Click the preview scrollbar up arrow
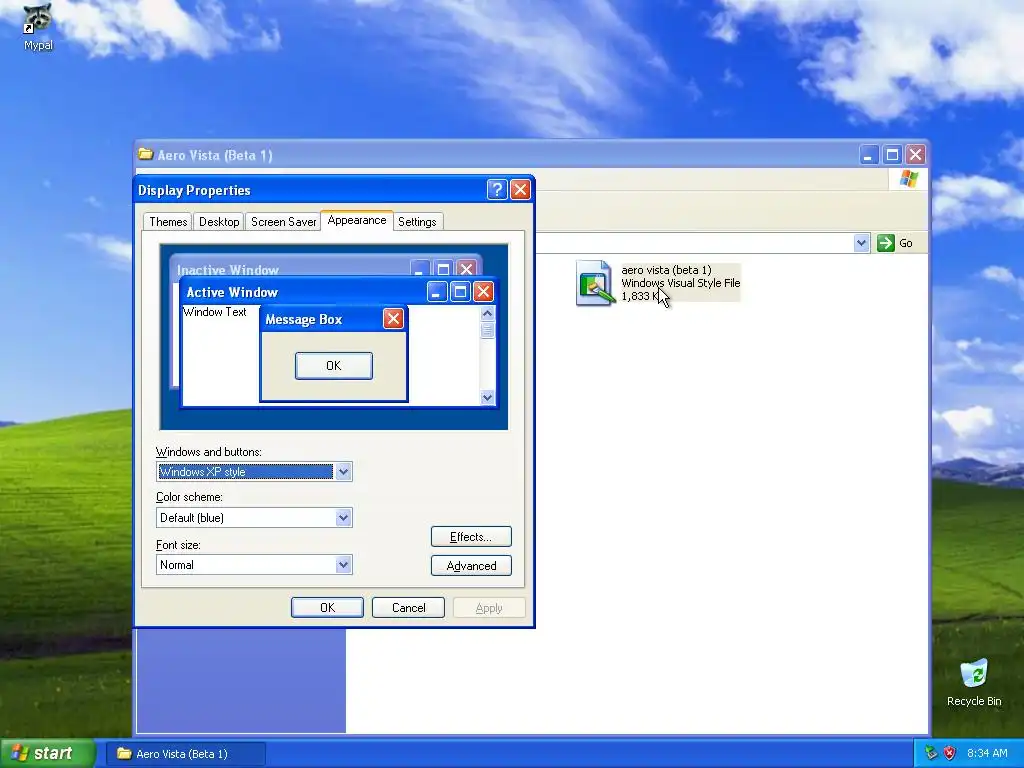1024x768 pixels. pos(487,313)
